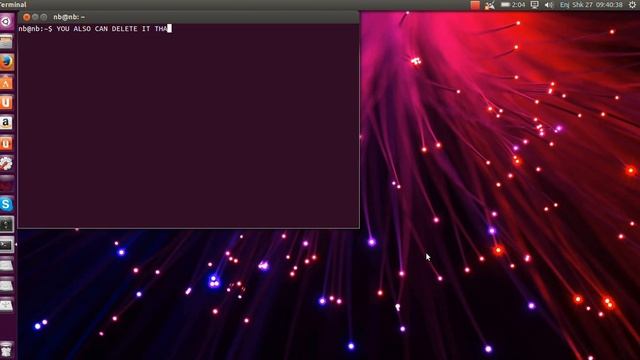Open Ubuntu Software Center in launcher
The height and width of the screenshot is (360, 640).
(x=6, y=82)
